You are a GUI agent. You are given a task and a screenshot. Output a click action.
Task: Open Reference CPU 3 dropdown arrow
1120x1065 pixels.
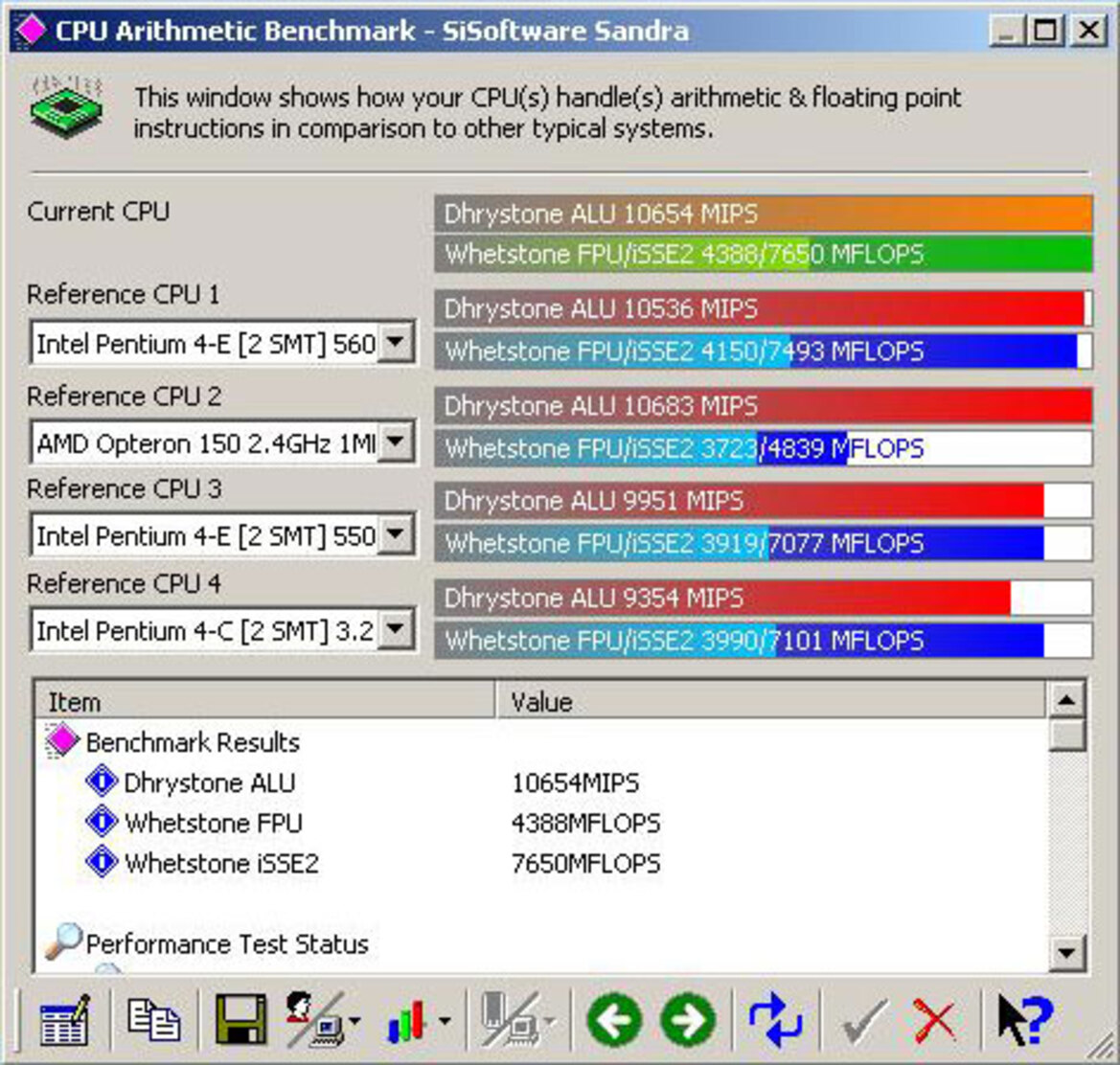click(396, 534)
